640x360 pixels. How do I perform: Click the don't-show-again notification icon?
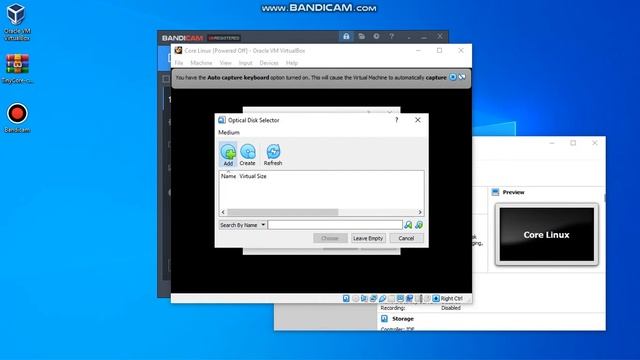pyautogui.click(x=462, y=77)
